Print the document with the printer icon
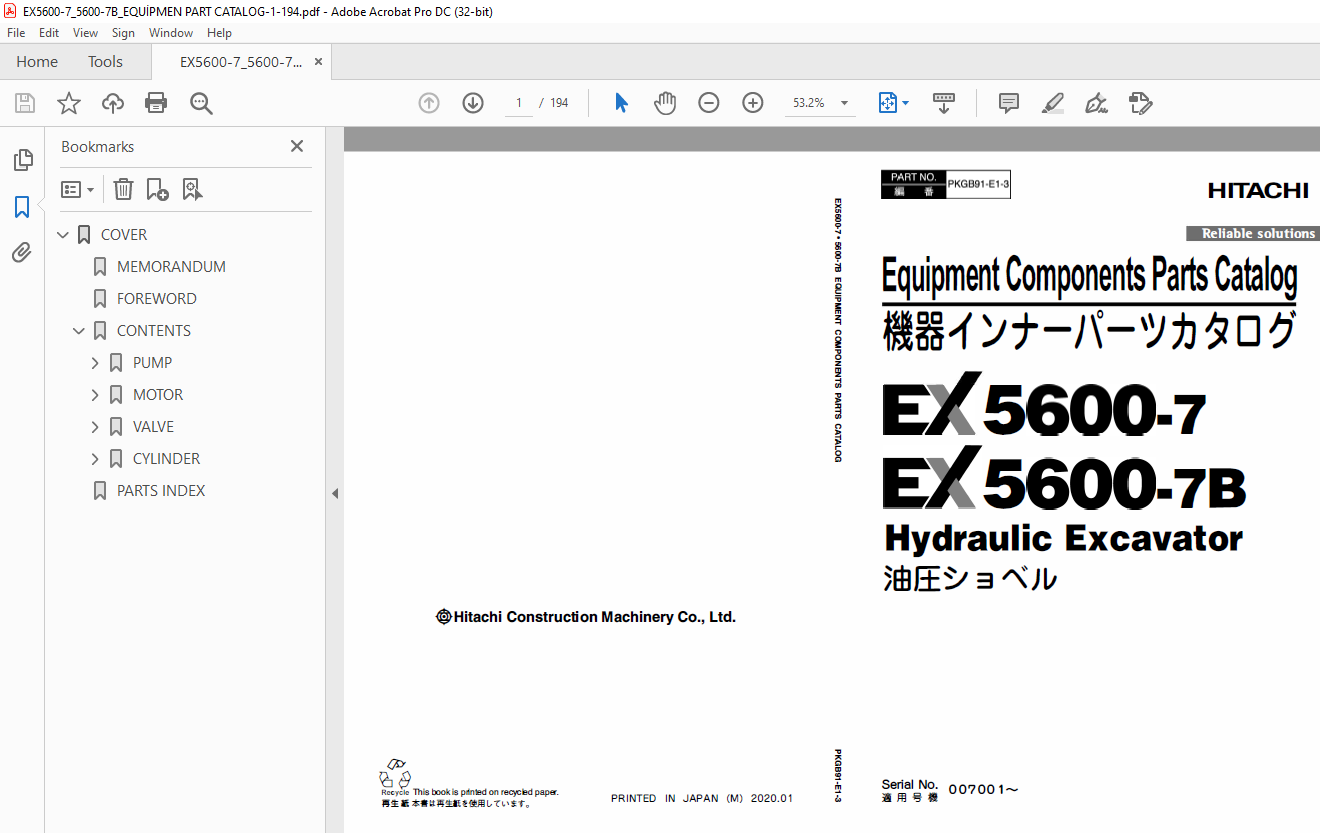 pyautogui.click(x=156, y=103)
